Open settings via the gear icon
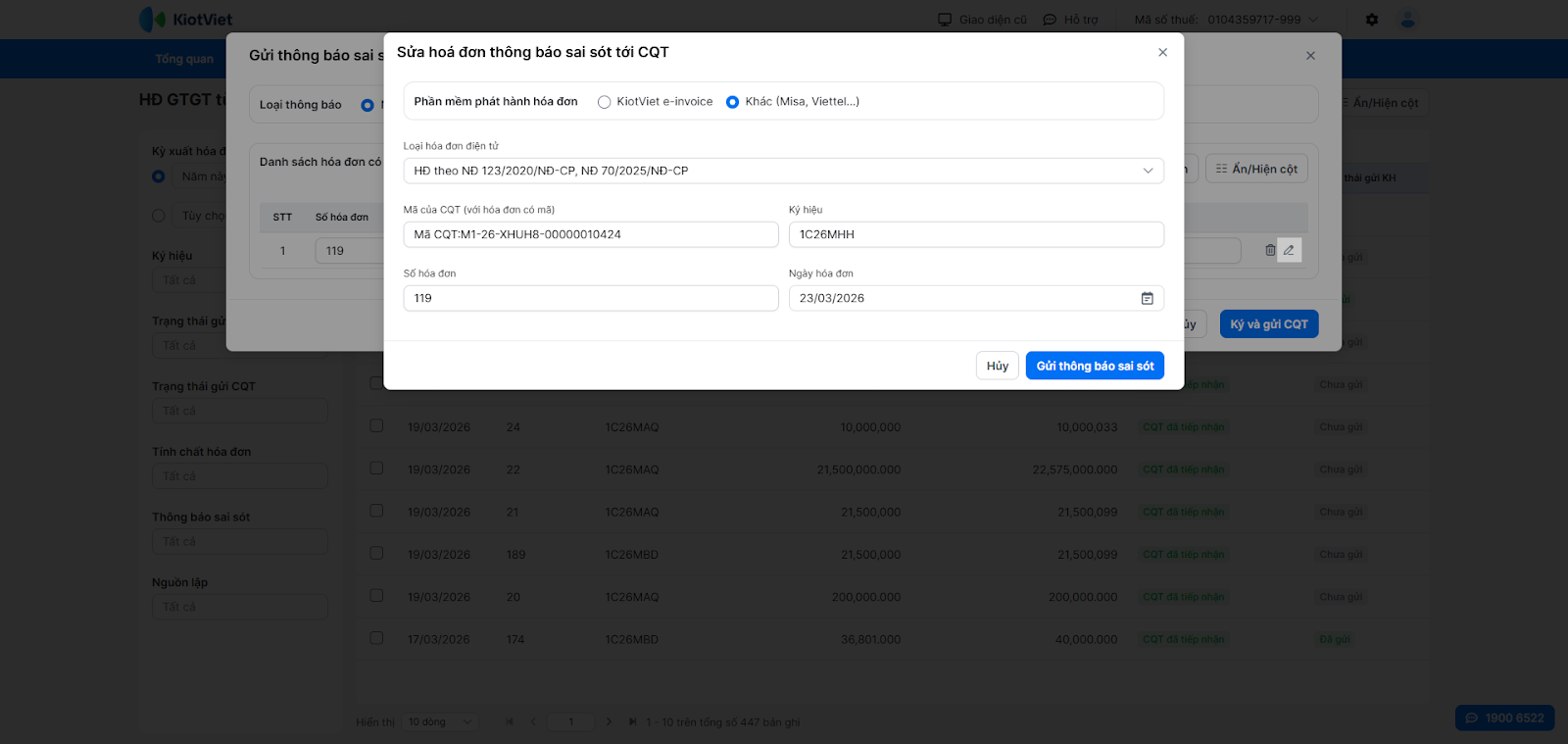This screenshot has width=1568, height=744. click(x=1372, y=20)
